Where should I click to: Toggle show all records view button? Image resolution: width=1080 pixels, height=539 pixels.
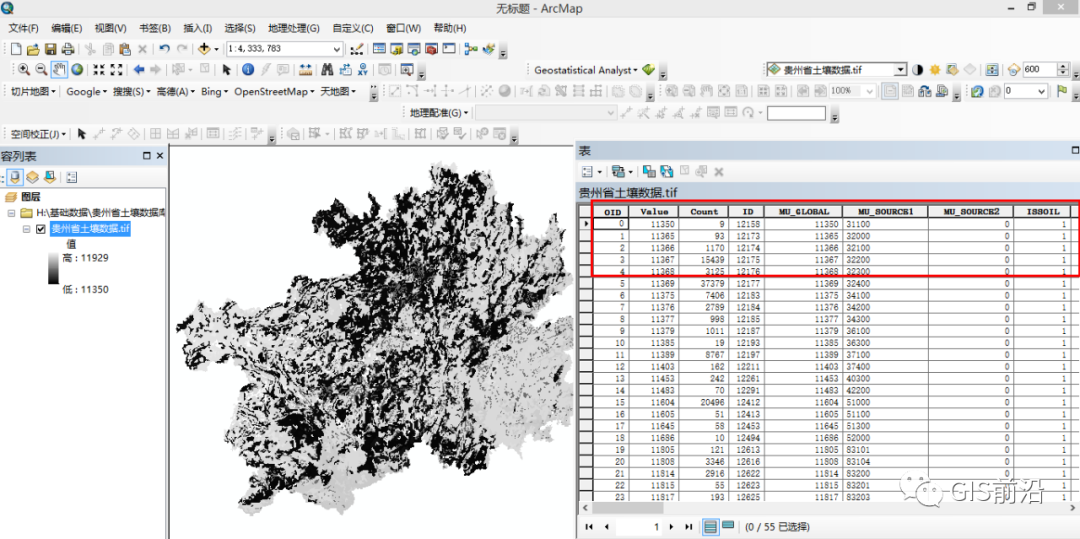tap(710, 526)
